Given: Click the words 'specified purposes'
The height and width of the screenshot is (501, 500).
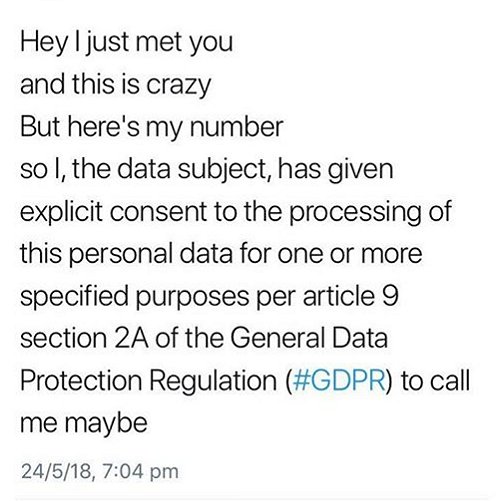Looking at the screenshot, I should click(135, 297).
